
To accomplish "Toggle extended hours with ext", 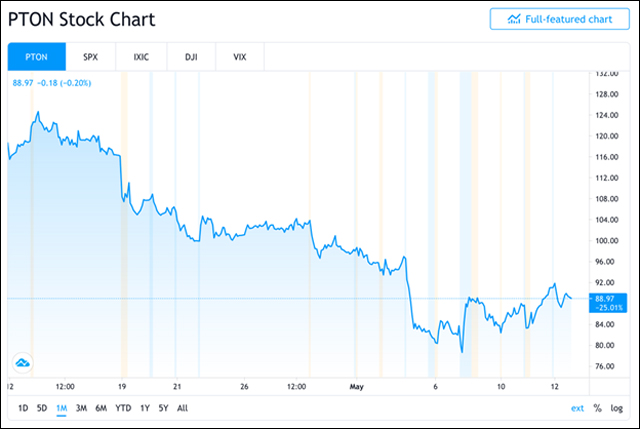I will click(577, 407).
